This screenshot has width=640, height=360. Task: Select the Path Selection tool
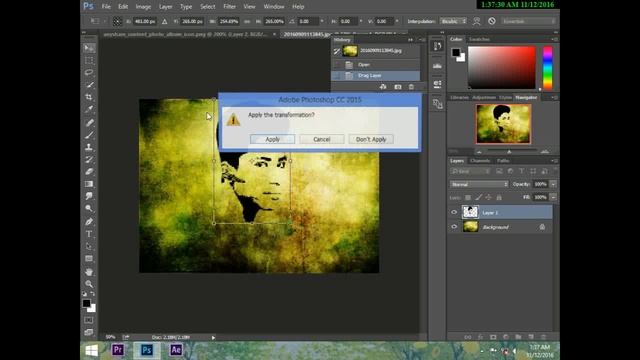(x=89, y=247)
